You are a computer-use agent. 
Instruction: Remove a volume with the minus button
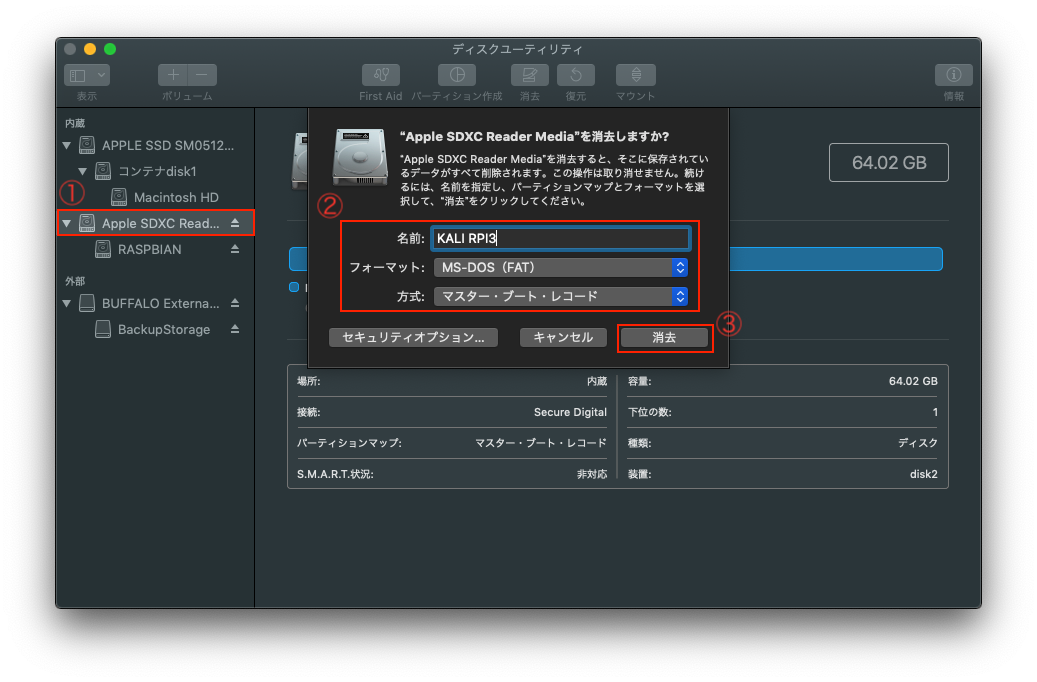click(202, 75)
